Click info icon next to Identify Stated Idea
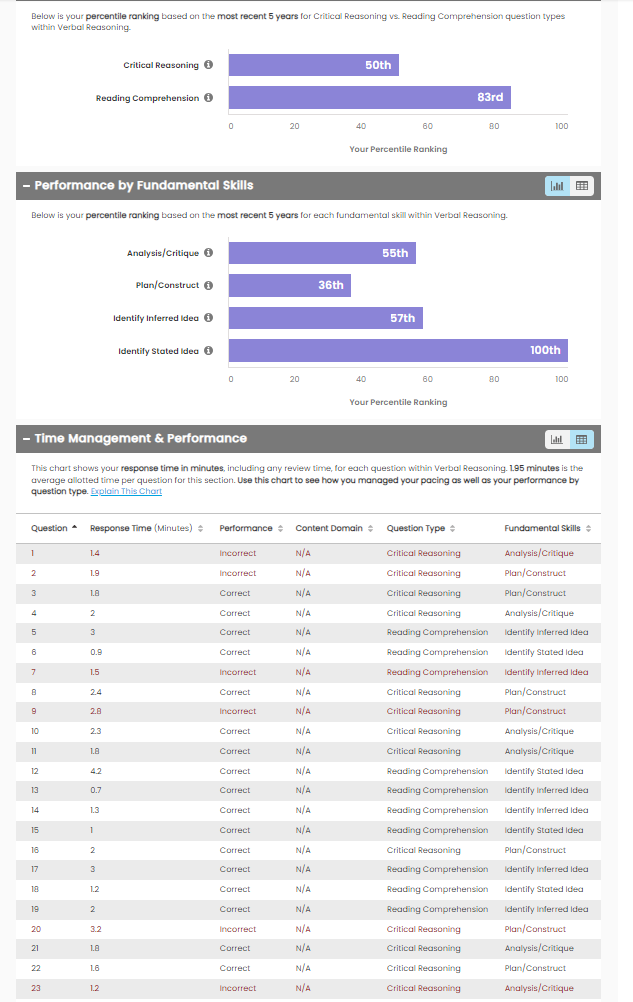The height and width of the screenshot is (1002, 633). (x=208, y=351)
